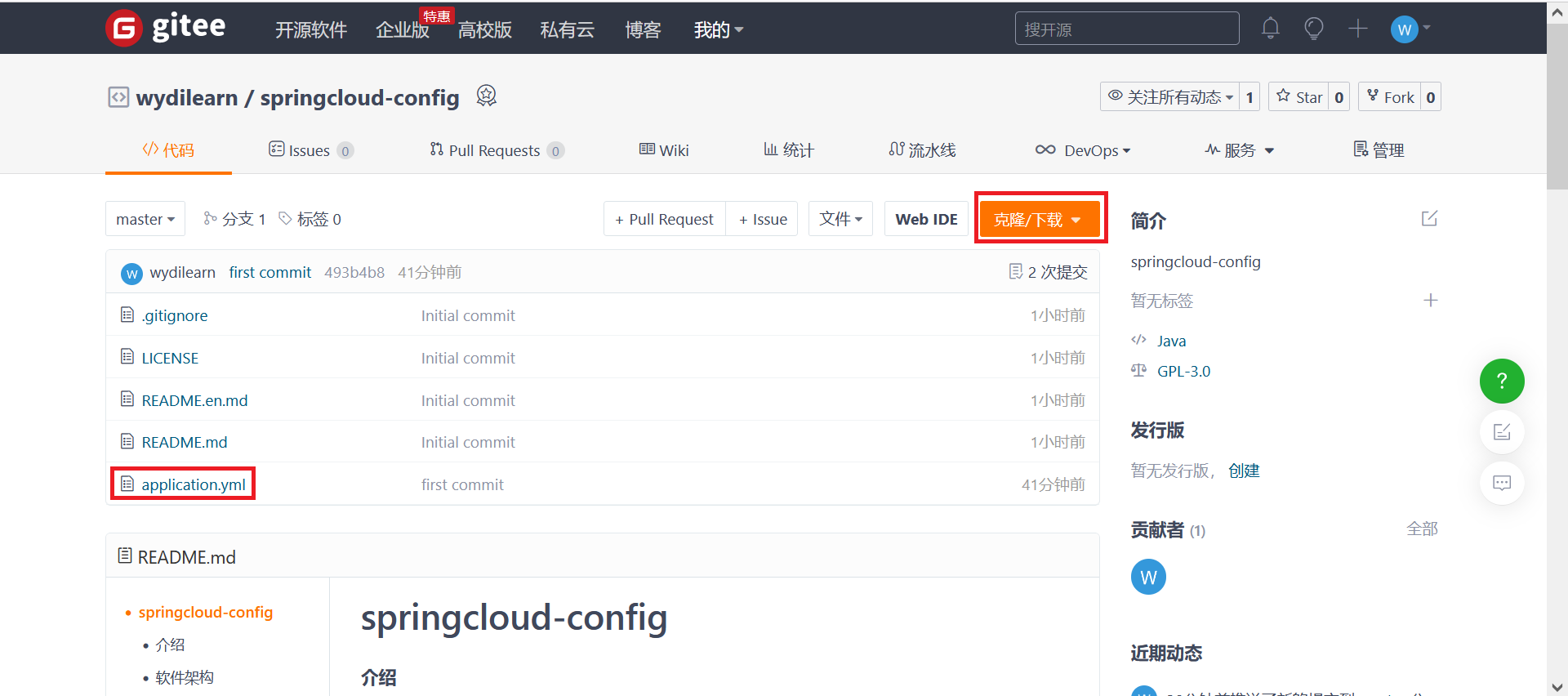
Task: Click the Java language link
Action: (1171, 341)
